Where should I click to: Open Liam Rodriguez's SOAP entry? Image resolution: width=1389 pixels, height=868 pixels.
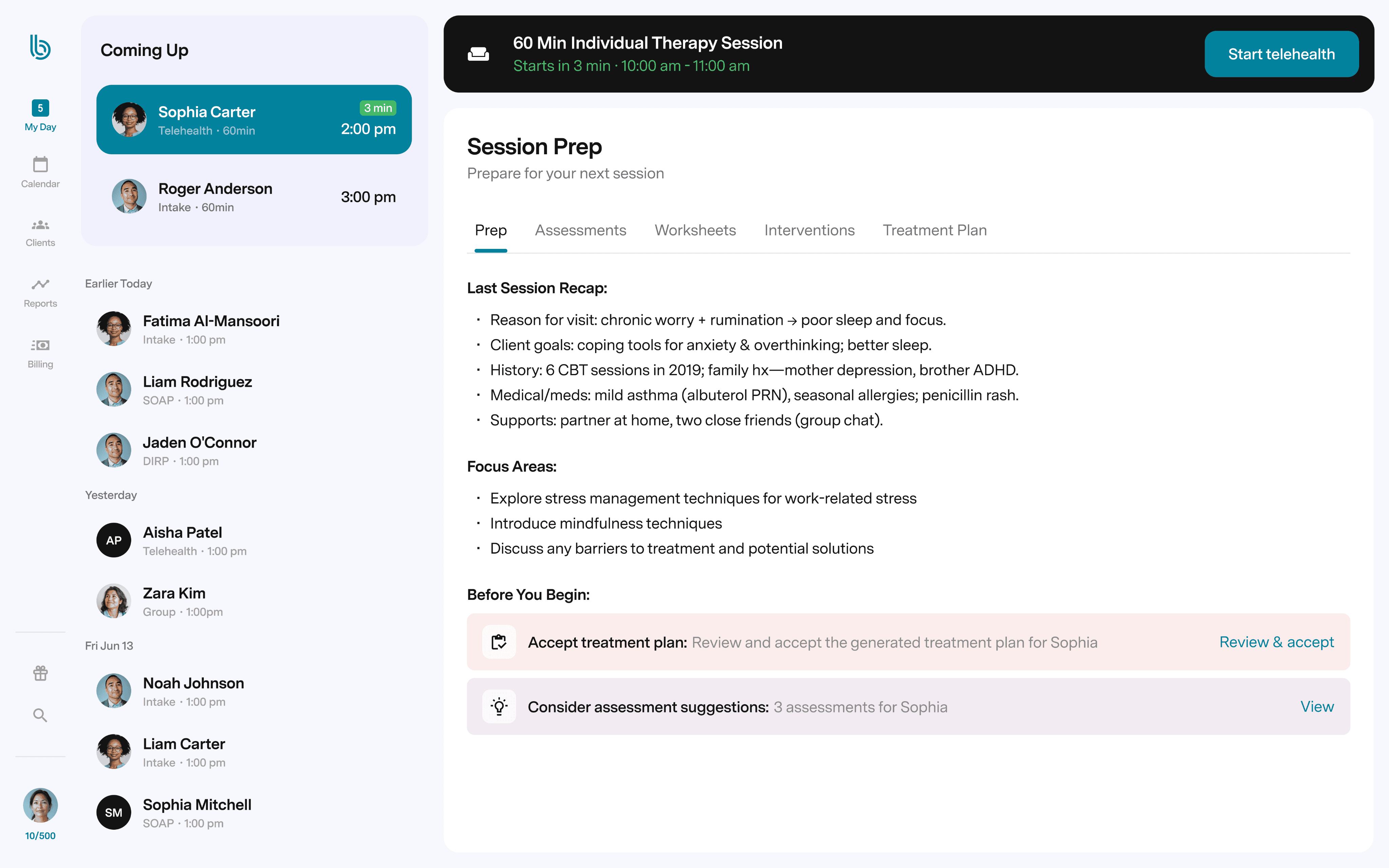coord(254,390)
